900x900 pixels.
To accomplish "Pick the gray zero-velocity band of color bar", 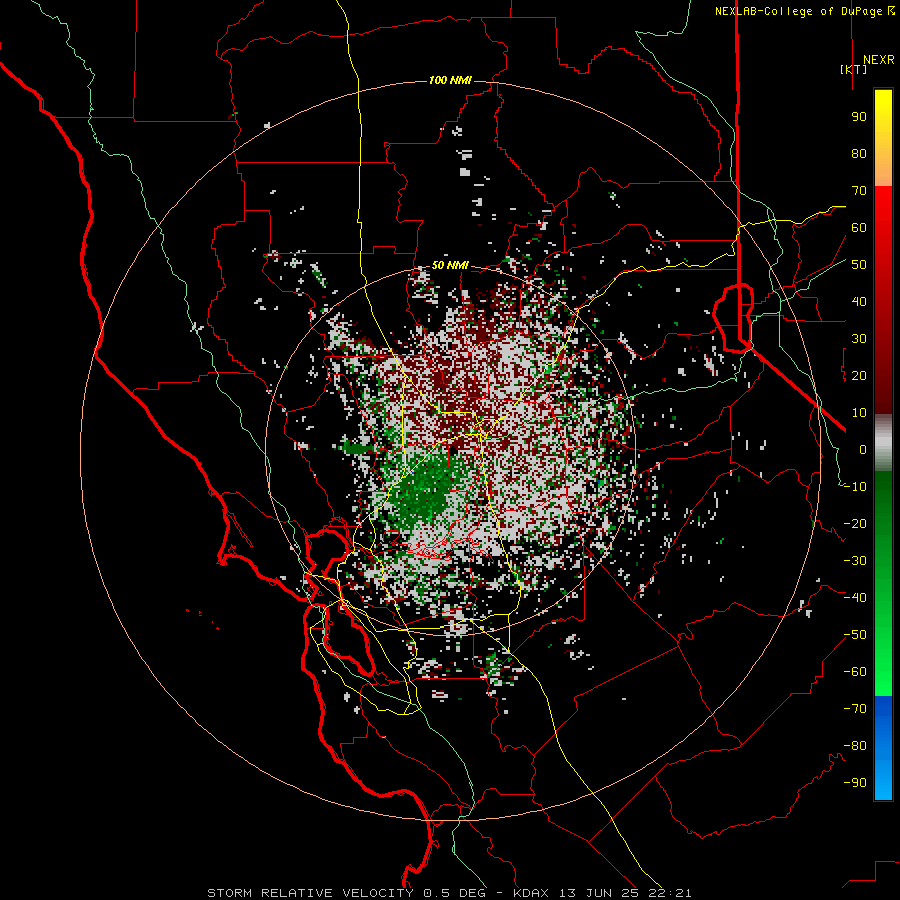I will tap(883, 443).
